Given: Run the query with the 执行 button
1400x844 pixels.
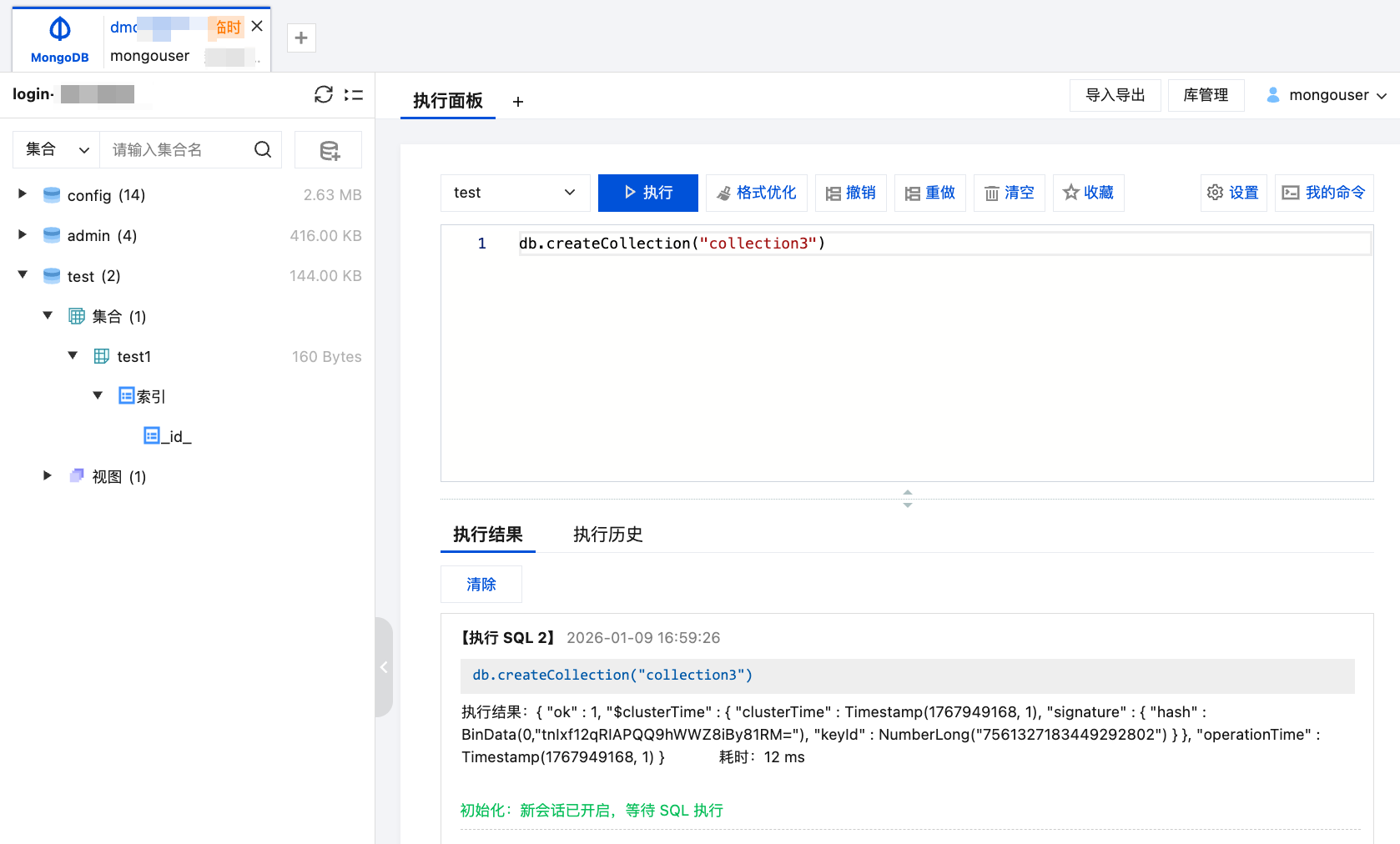Looking at the screenshot, I should 647,193.
